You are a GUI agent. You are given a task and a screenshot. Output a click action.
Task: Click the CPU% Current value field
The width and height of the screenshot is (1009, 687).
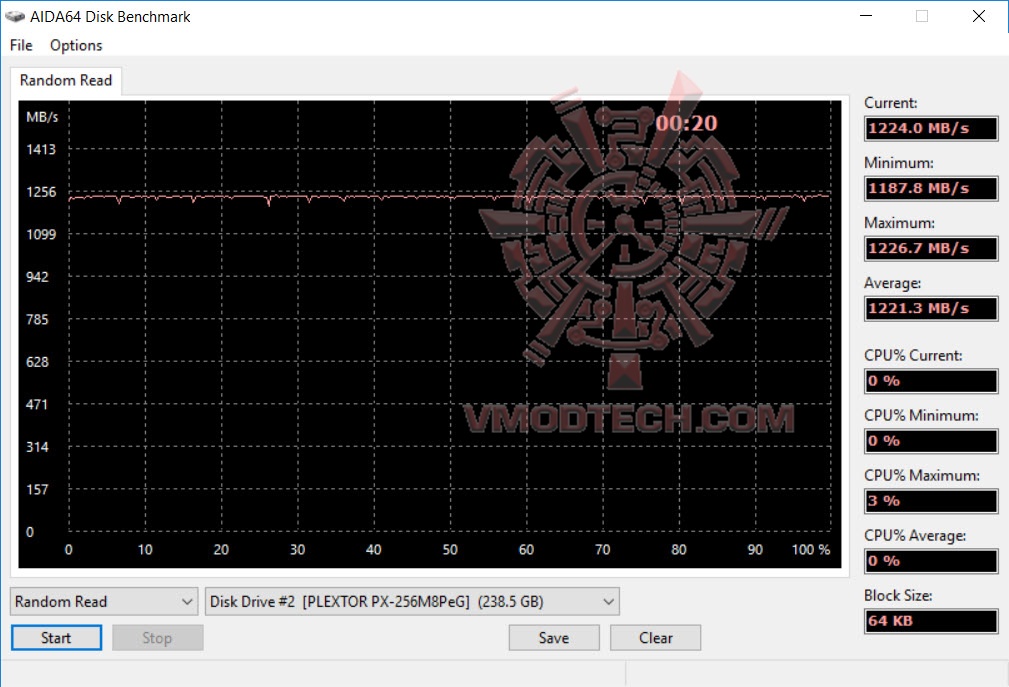tap(930, 381)
